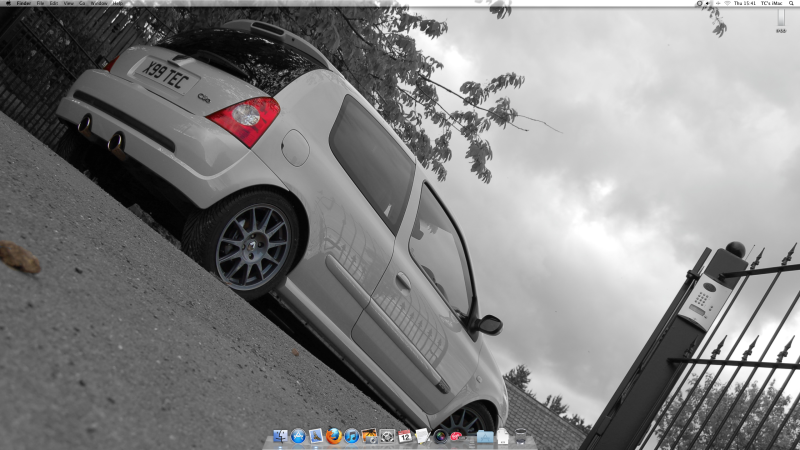The width and height of the screenshot is (800, 450).
Task: Open Spotlight search magnifier
Action: tap(791, 3)
